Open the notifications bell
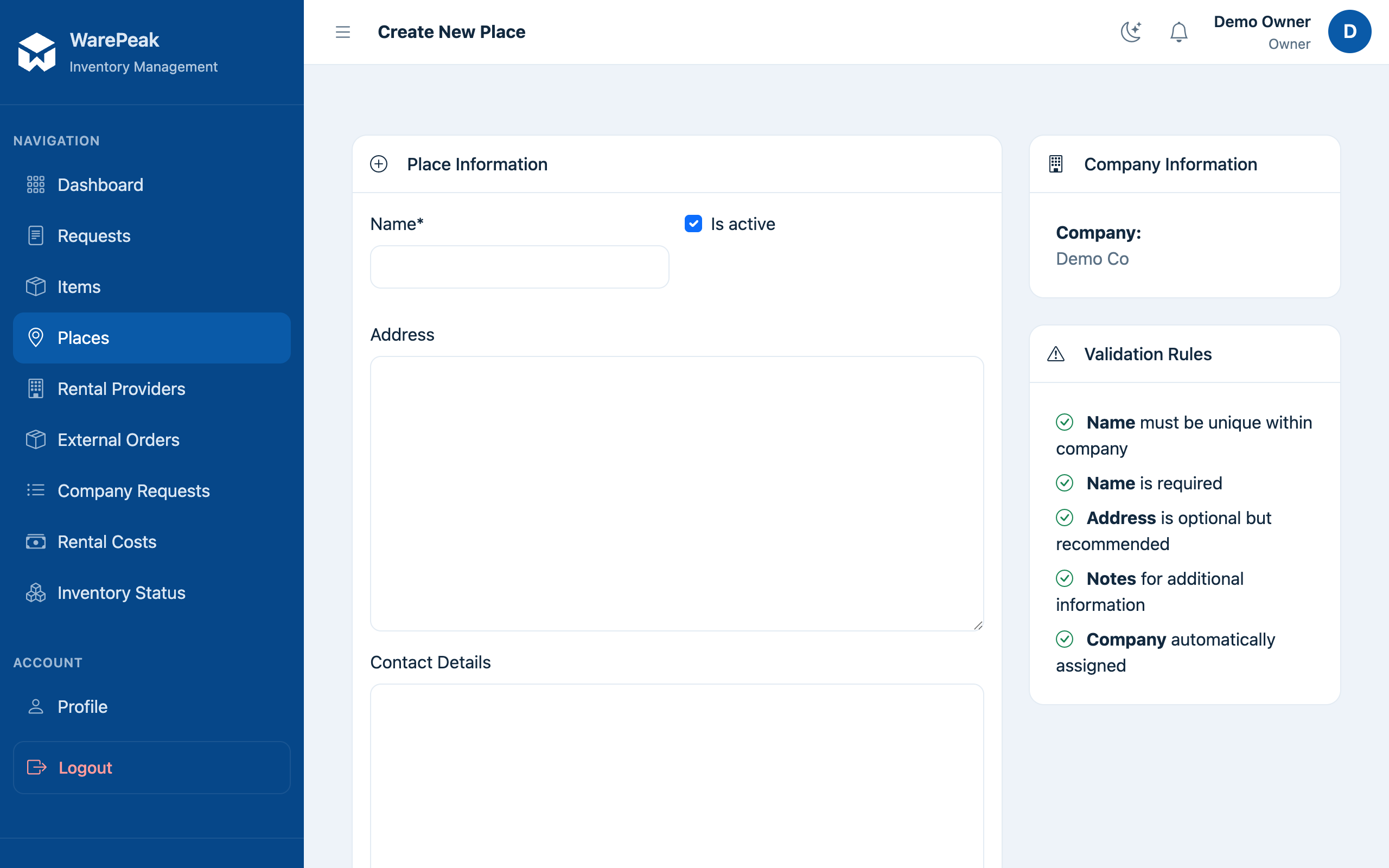 pyautogui.click(x=1178, y=32)
